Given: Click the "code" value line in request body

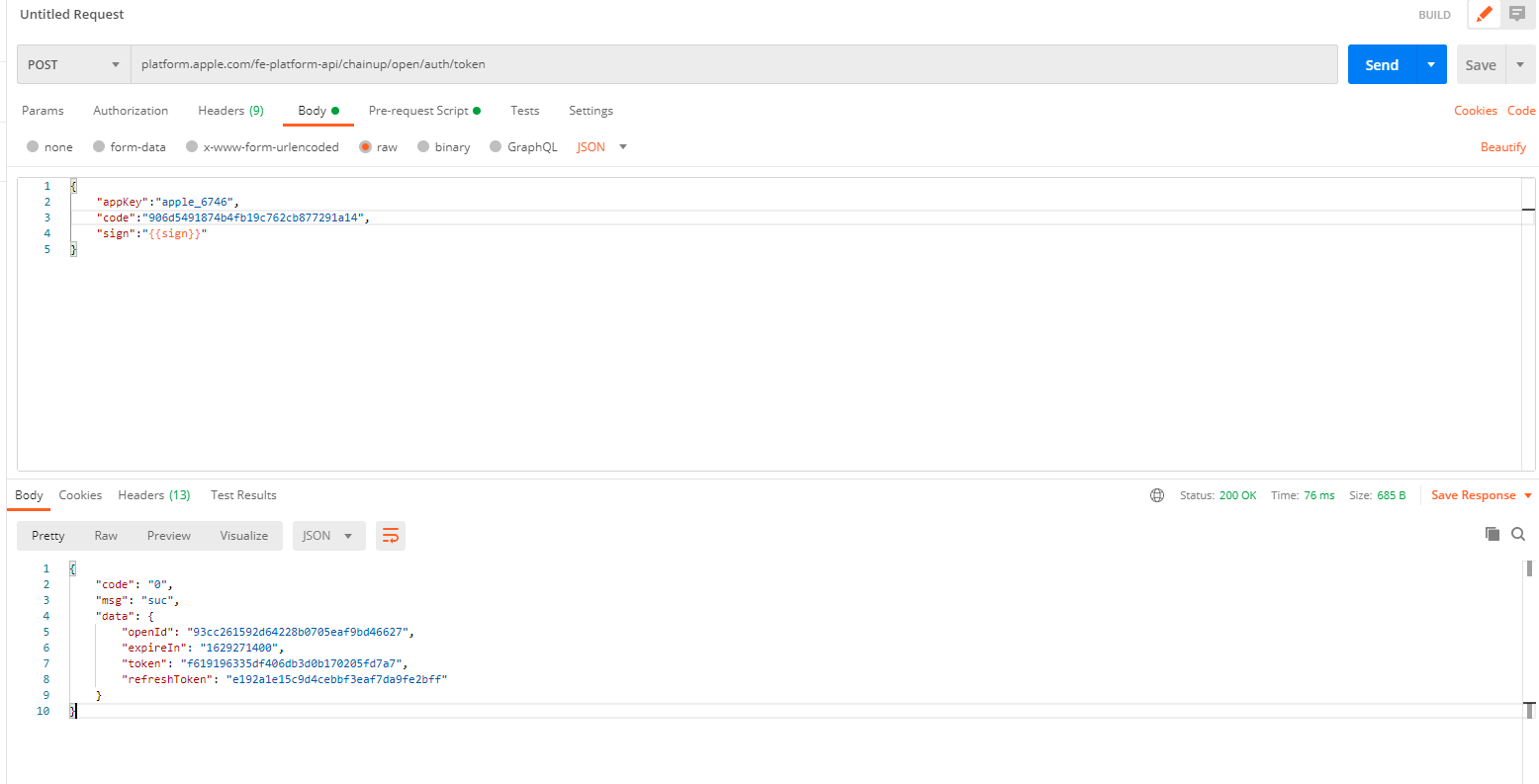Looking at the screenshot, I should pos(232,218).
